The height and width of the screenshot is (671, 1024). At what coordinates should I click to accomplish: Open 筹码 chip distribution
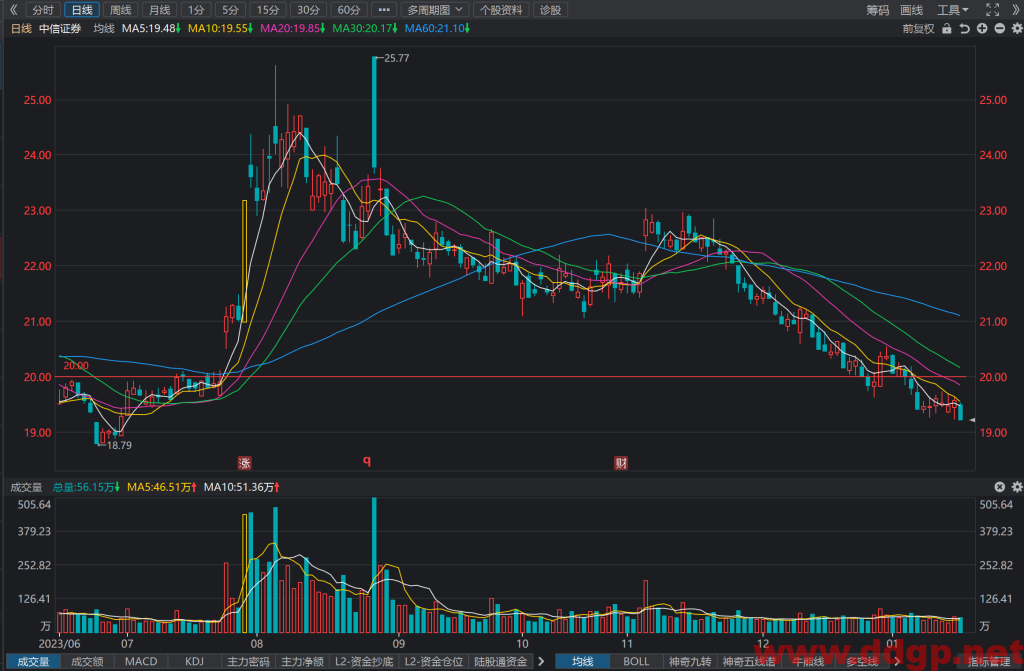[x=878, y=10]
